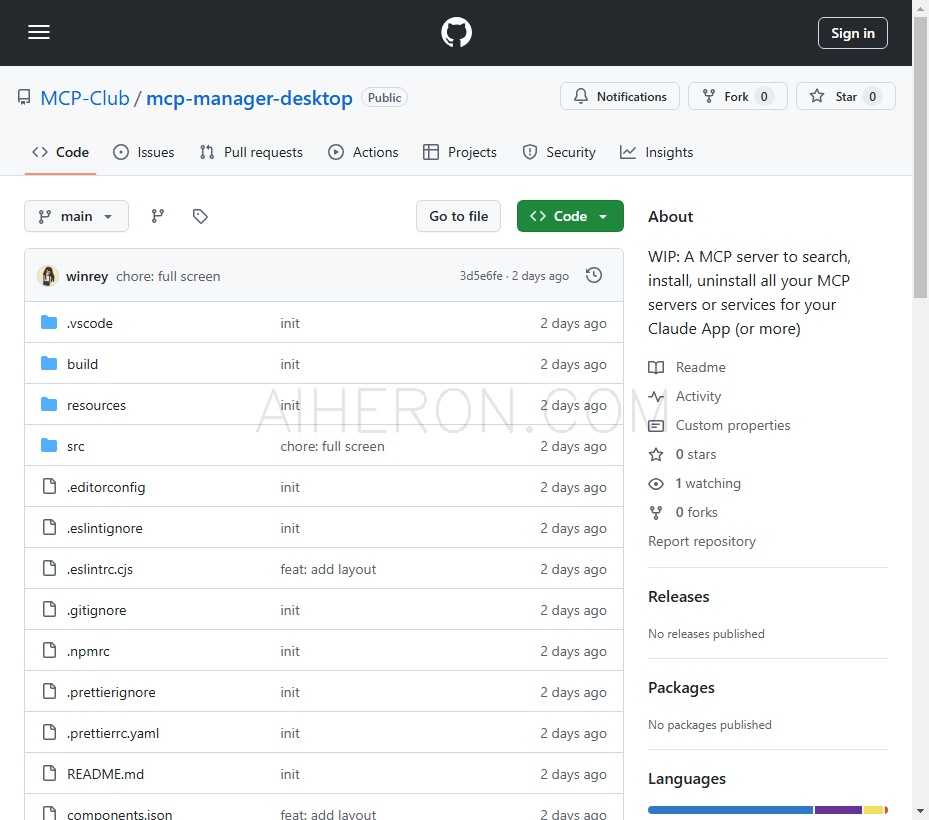Image resolution: width=929 pixels, height=820 pixels.
Task: Open the .gitignore file
Action: (x=97, y=610)
